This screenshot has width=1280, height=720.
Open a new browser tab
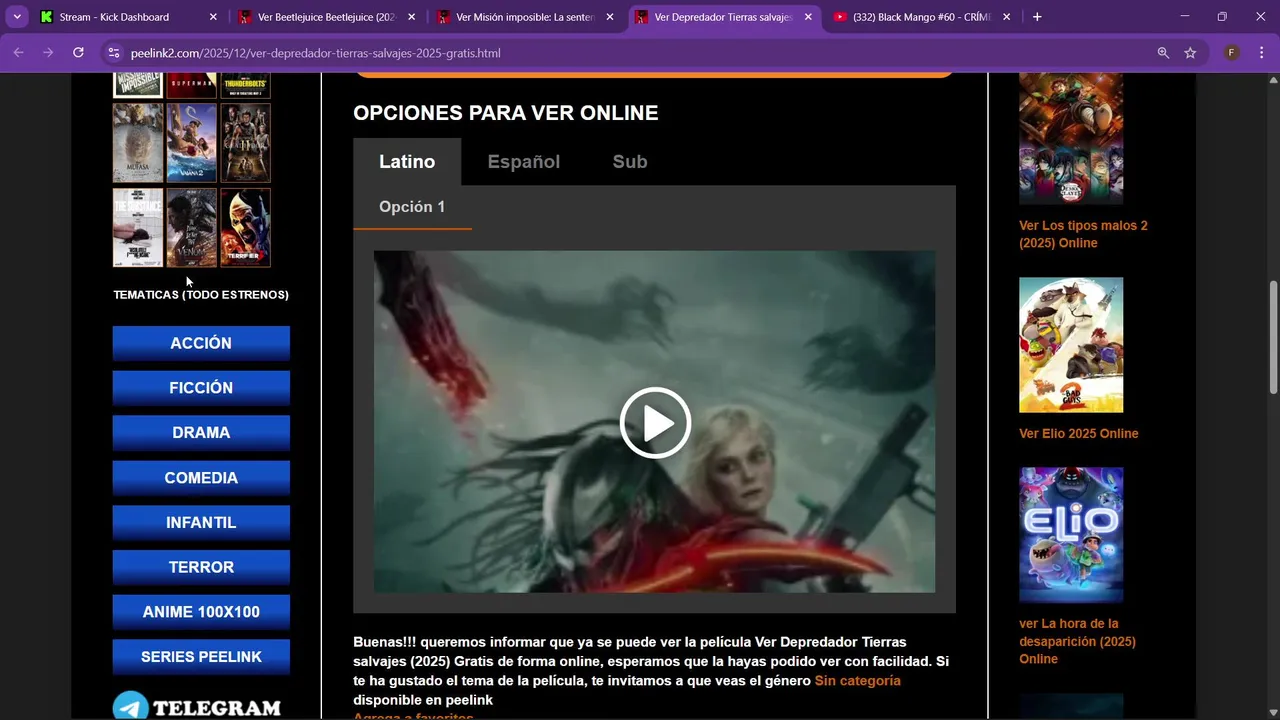[1037, 17]
